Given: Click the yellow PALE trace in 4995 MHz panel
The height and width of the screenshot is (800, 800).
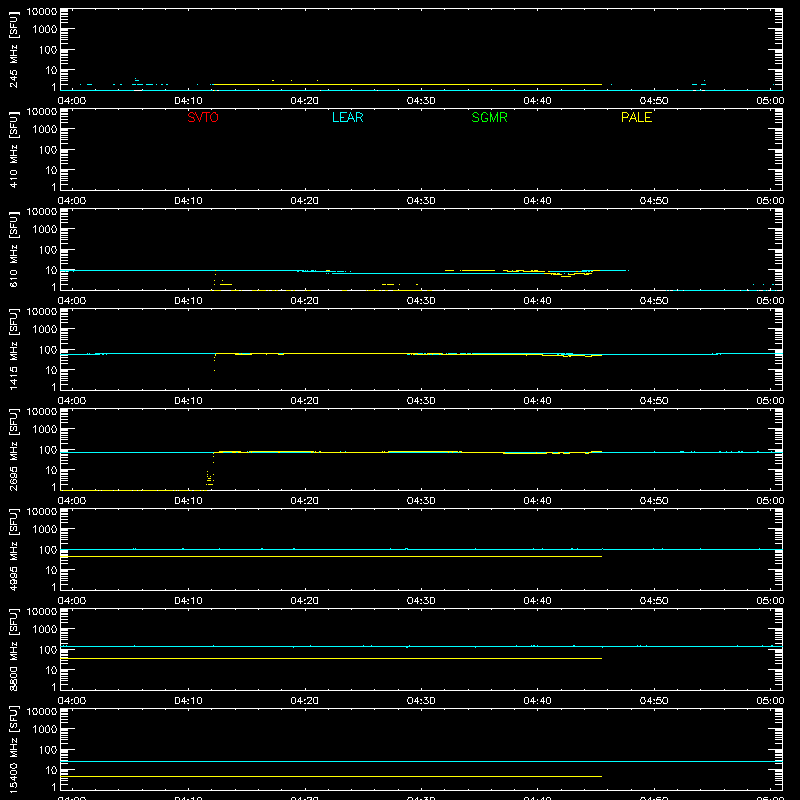Looking at the screenshot, I should click(x=332, y=556).
